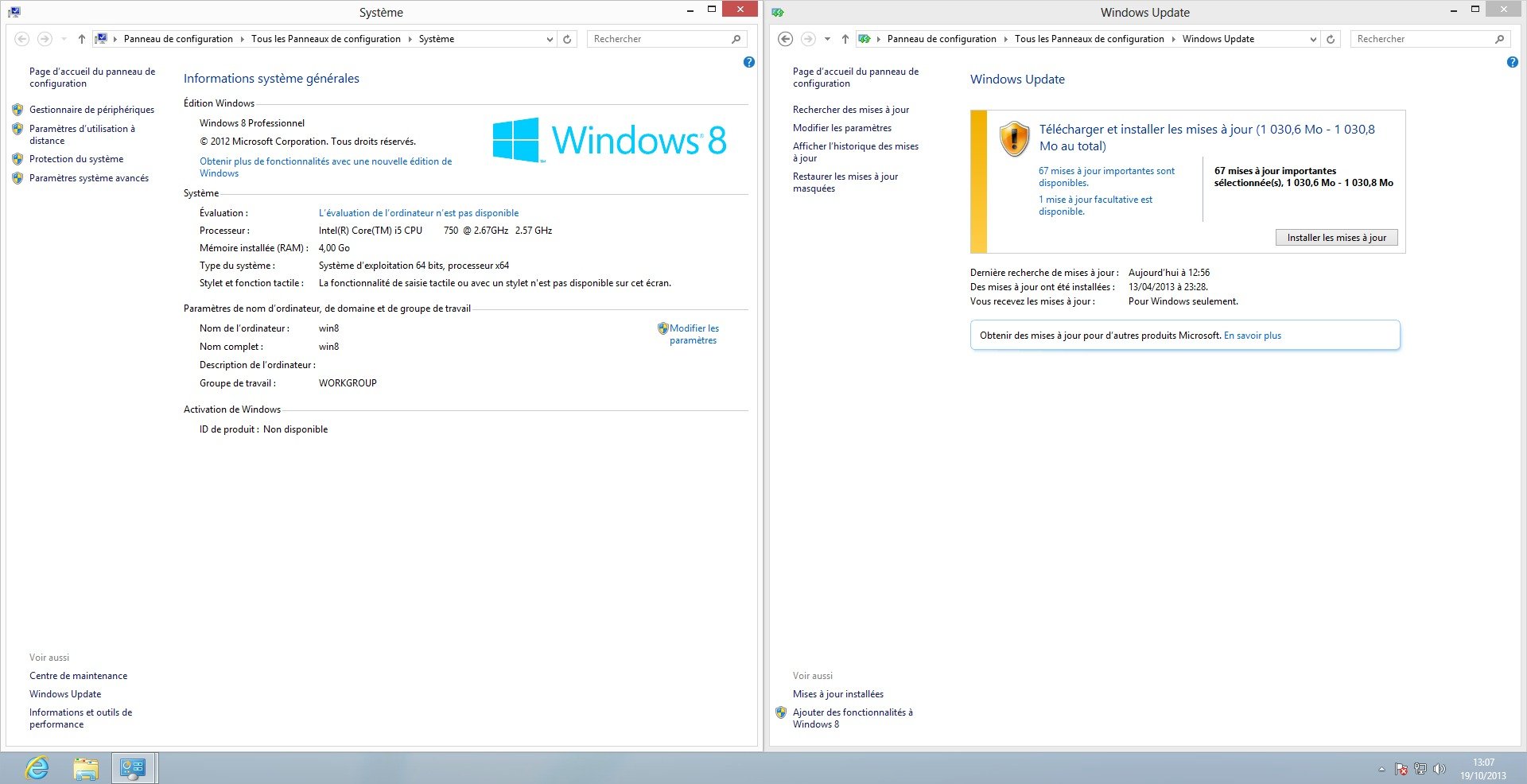This screenshot has height=784, width=1527.
Task: Click forward arrow in Système window
Action: coord(45,39)
